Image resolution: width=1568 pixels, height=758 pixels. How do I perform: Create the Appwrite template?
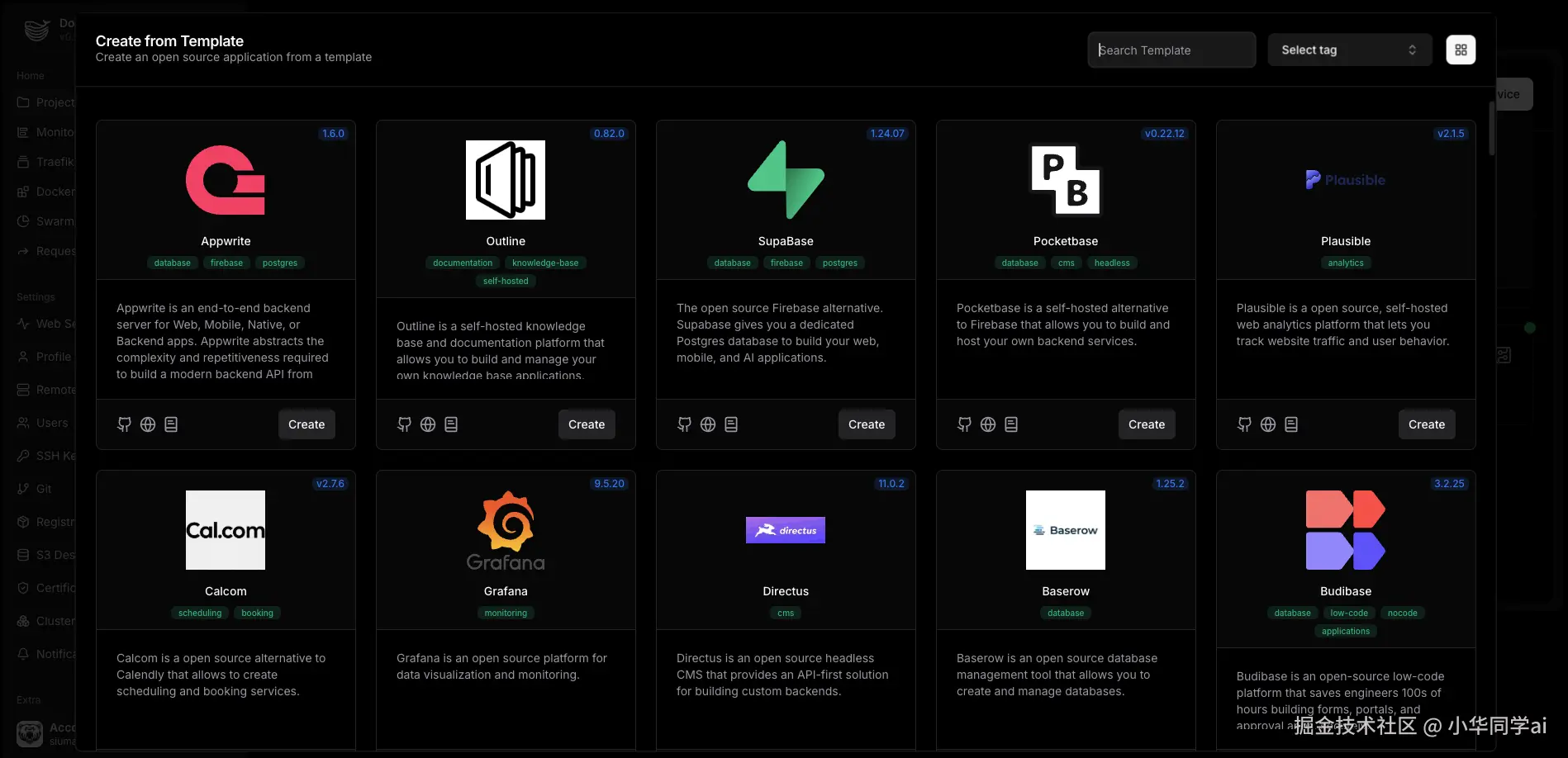pyautogui.click(x=306, y=424)
